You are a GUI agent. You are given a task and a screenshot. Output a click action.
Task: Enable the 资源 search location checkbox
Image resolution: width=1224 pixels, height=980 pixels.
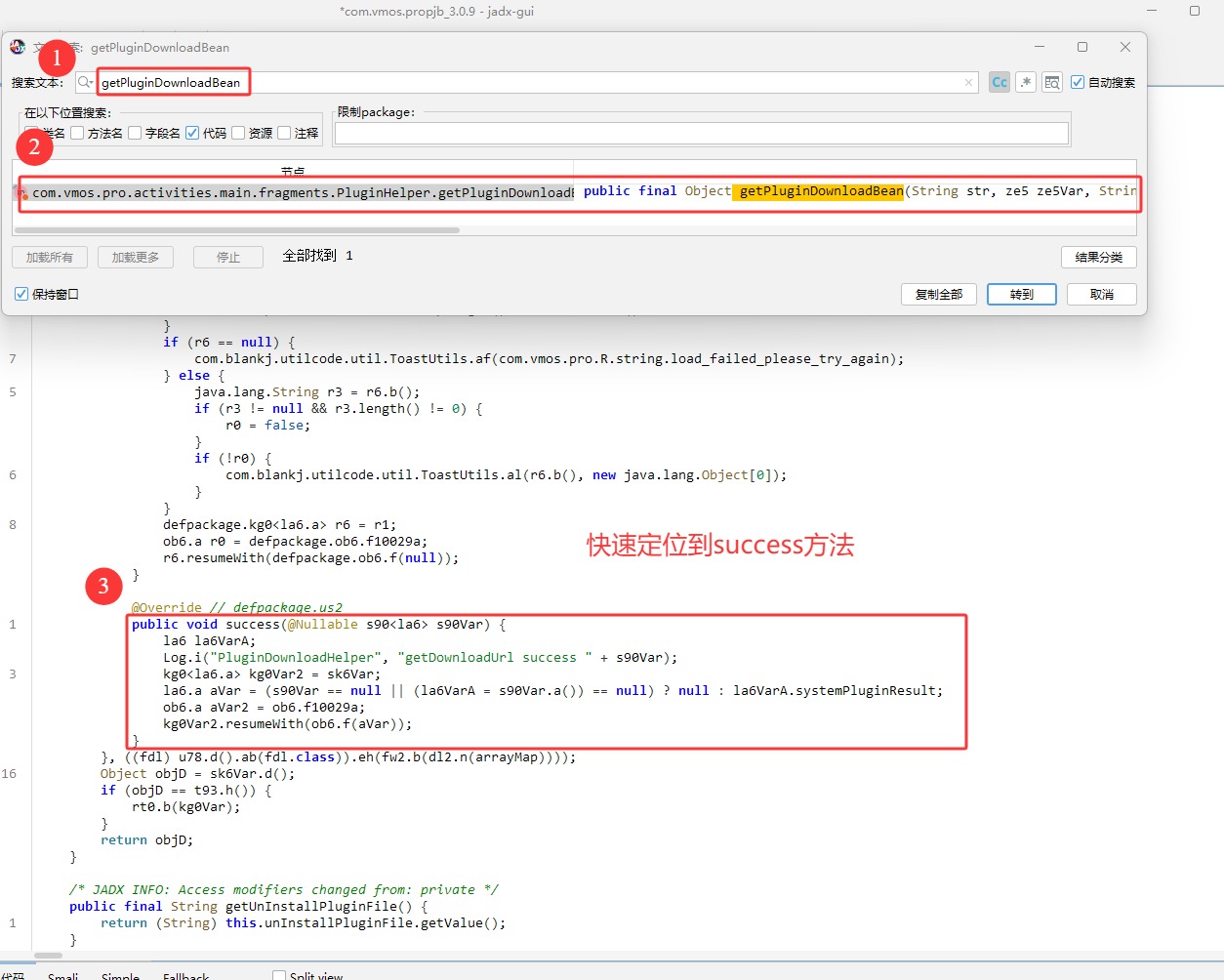coord(238,133)
